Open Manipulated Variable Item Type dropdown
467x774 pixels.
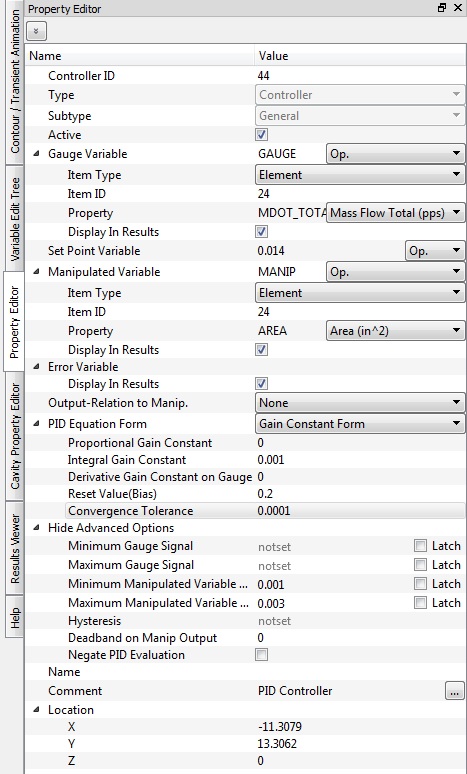360,293
